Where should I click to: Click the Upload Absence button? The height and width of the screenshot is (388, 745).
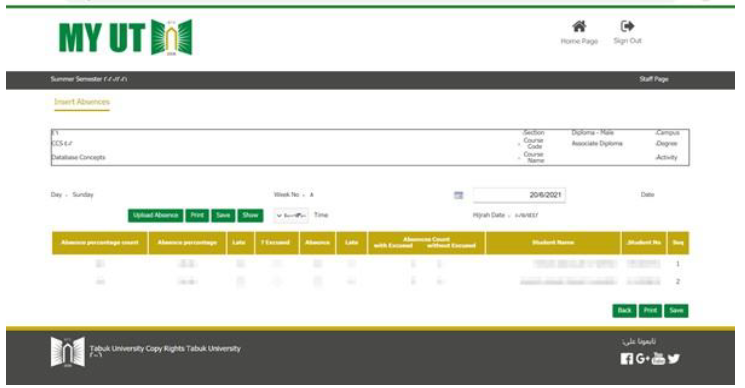[x=155, y=215]
